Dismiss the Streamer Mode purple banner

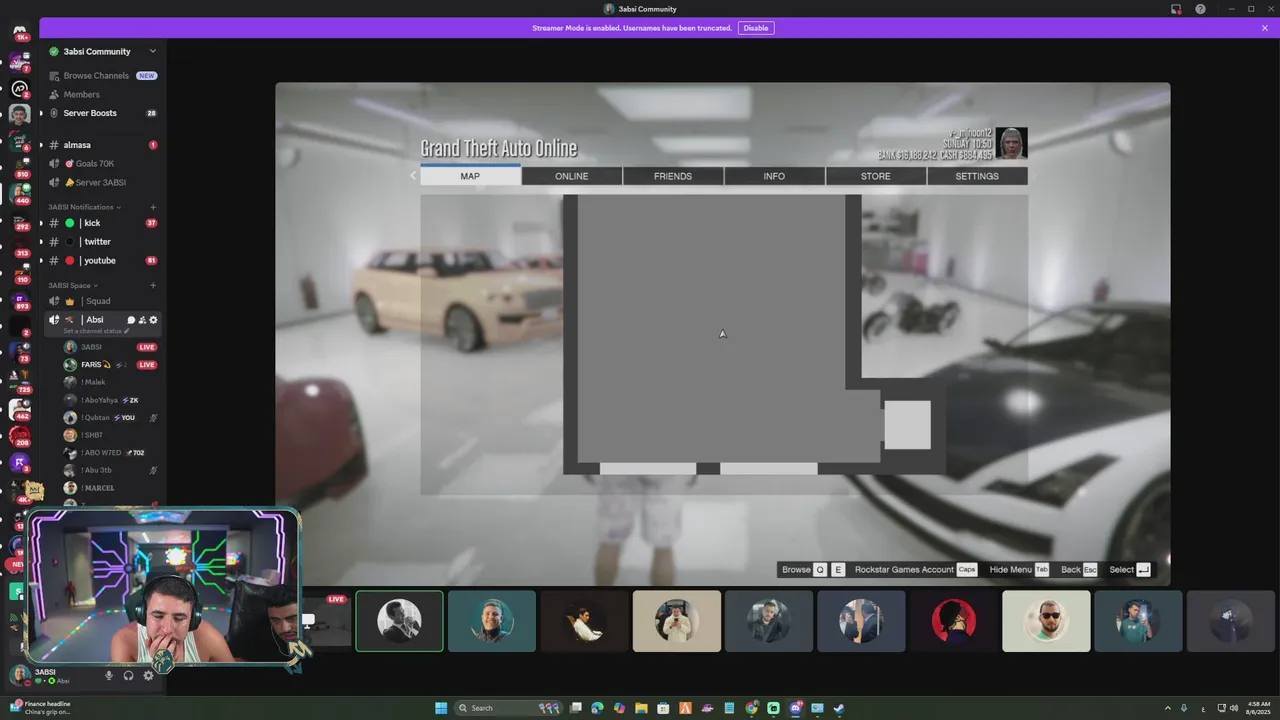(1265, 28)
